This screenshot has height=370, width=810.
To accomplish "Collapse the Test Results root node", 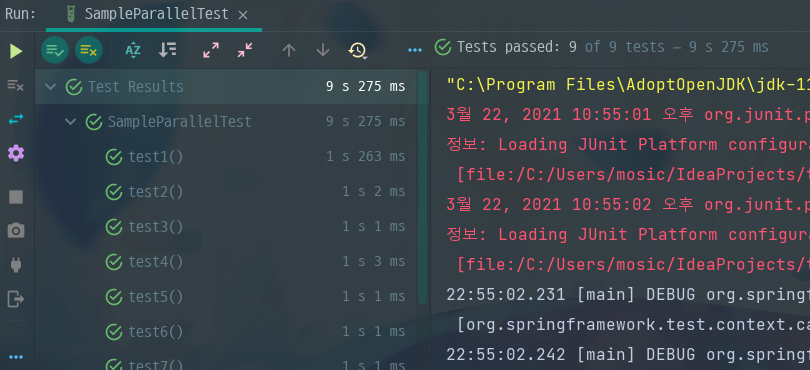I will point(50,86).
